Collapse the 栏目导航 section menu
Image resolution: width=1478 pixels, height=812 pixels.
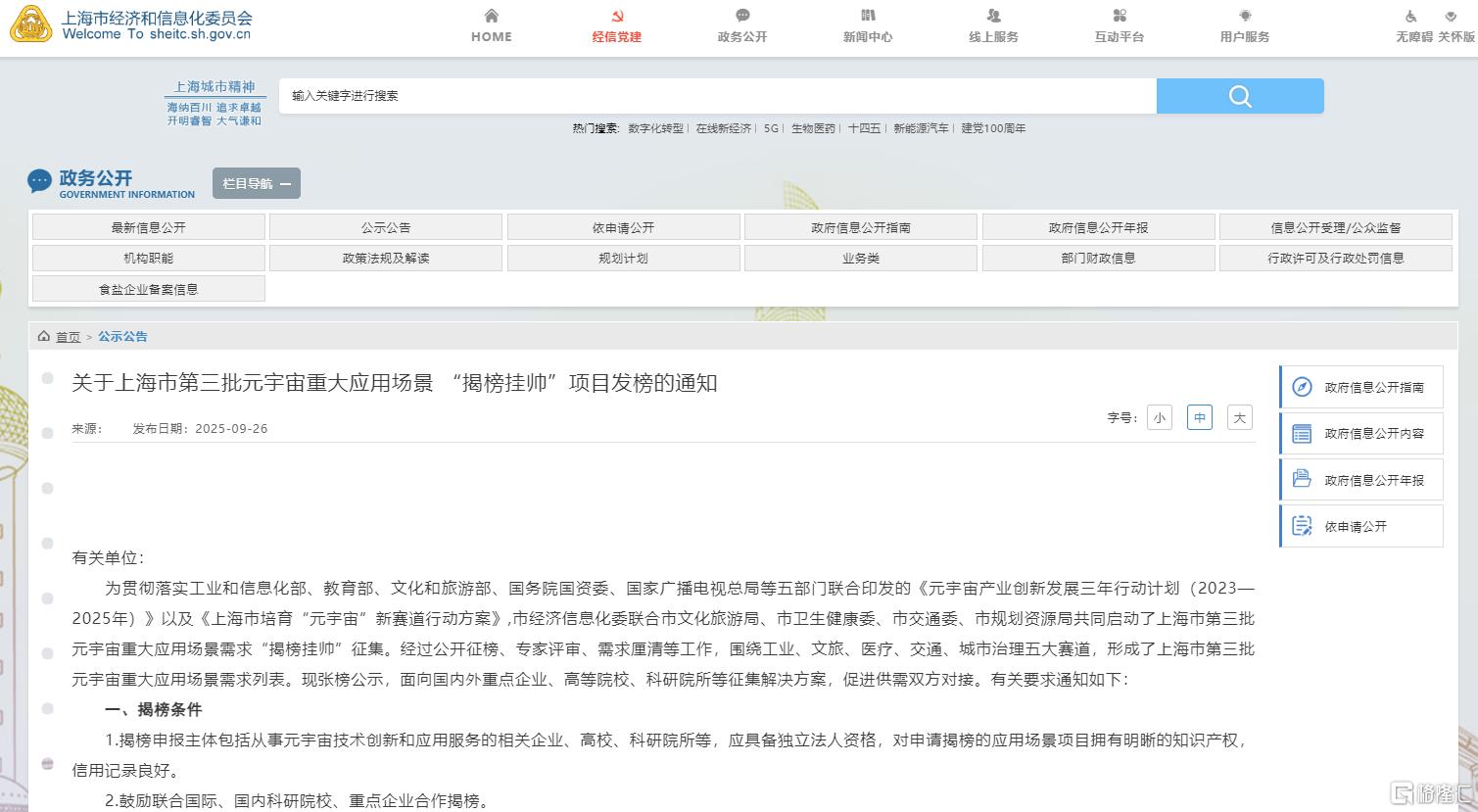pos(257,183)
